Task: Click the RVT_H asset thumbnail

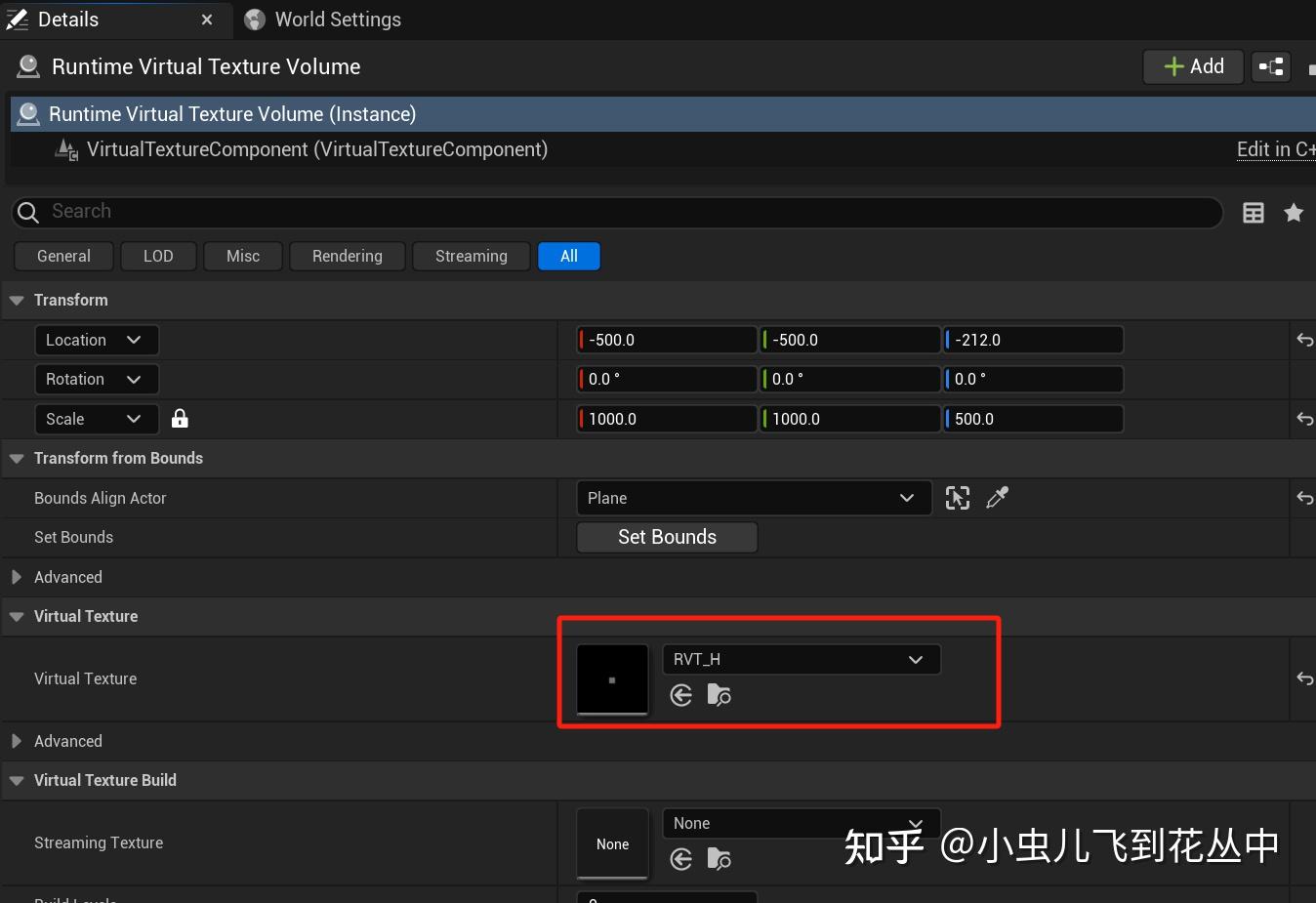Action: [612, 679]
